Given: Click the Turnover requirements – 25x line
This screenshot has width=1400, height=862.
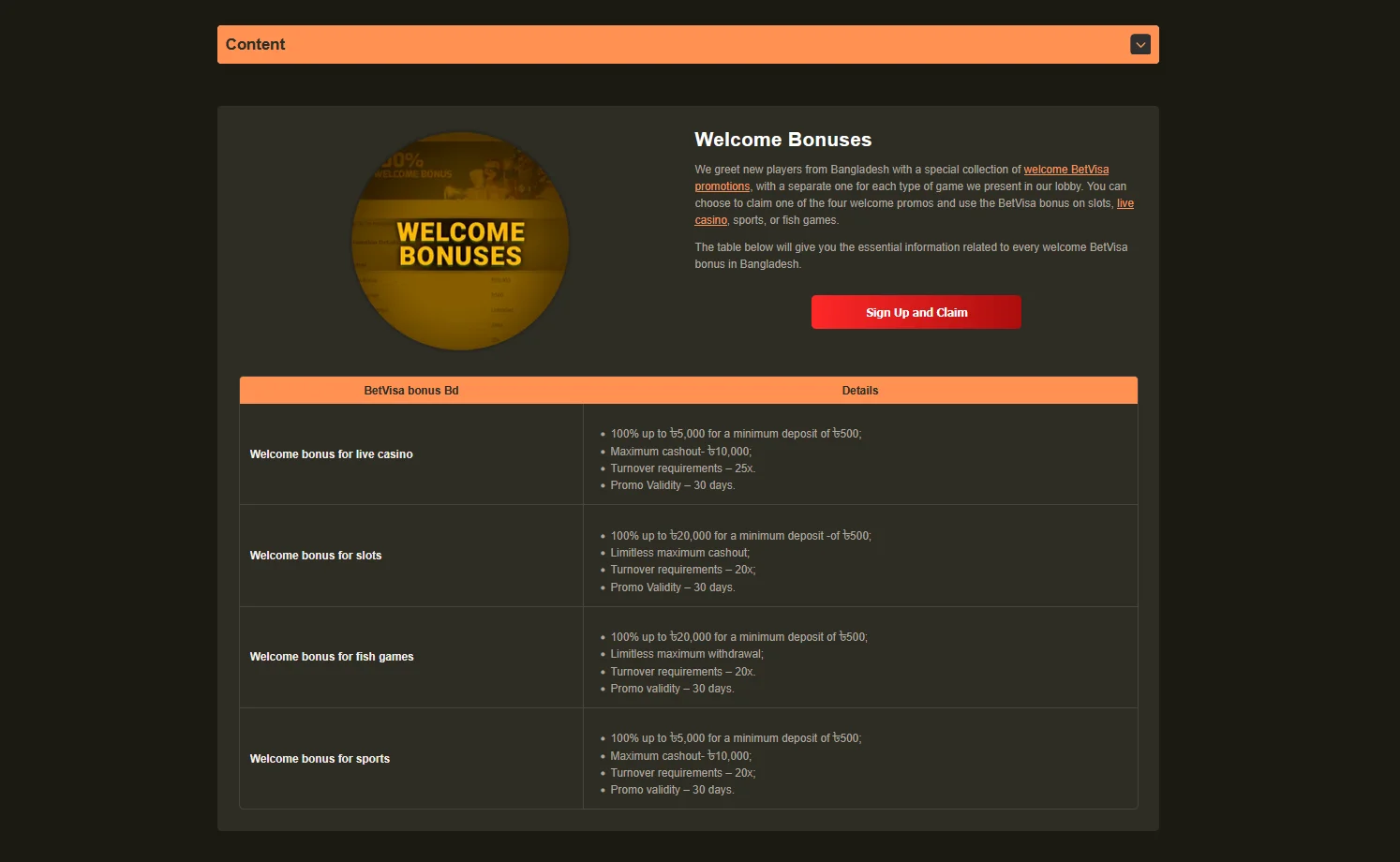Looking at the screenshot, I should click(x=682, y=468).
